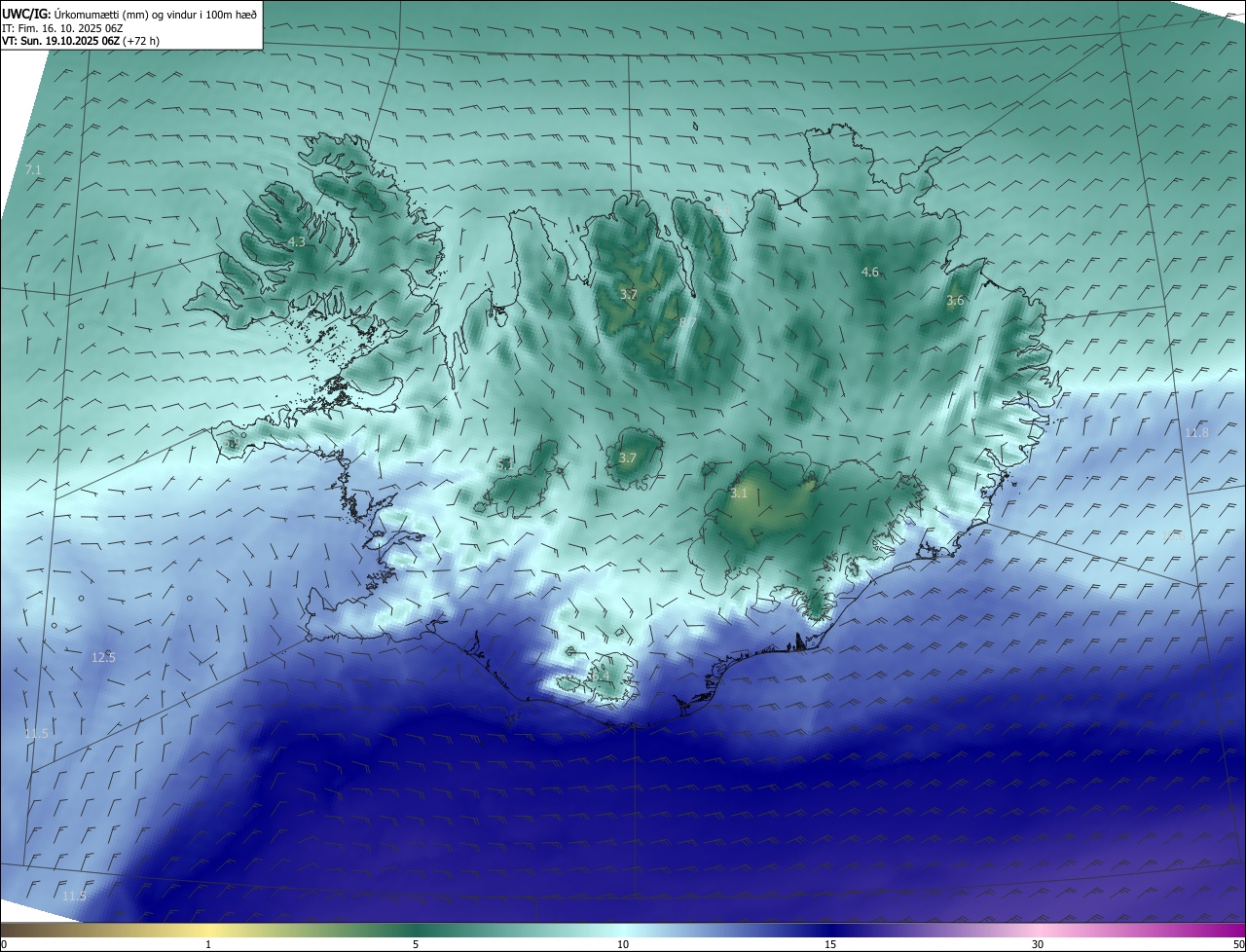Click the '30' tick label on the color scale

pos(1038,944)
